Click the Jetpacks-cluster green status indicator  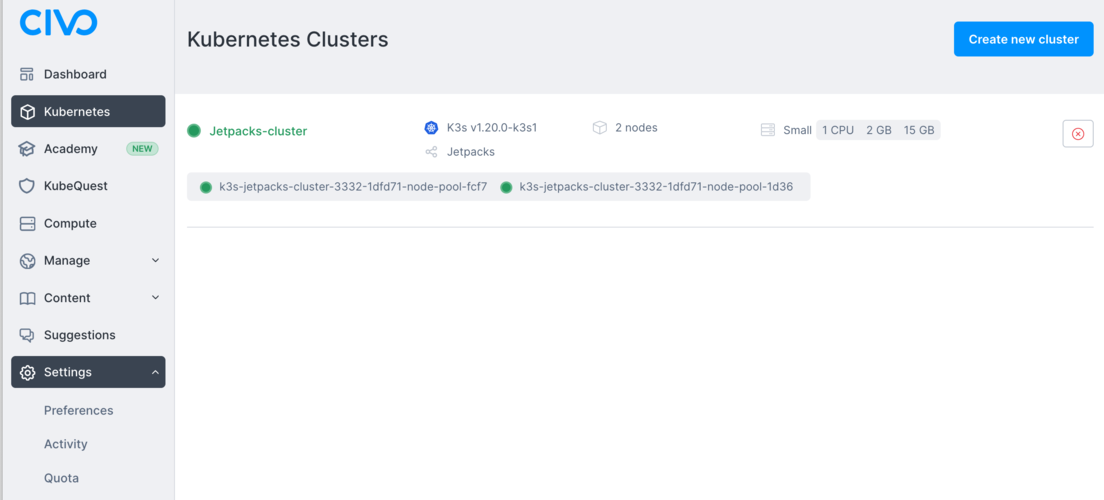(x=194, y=131)
